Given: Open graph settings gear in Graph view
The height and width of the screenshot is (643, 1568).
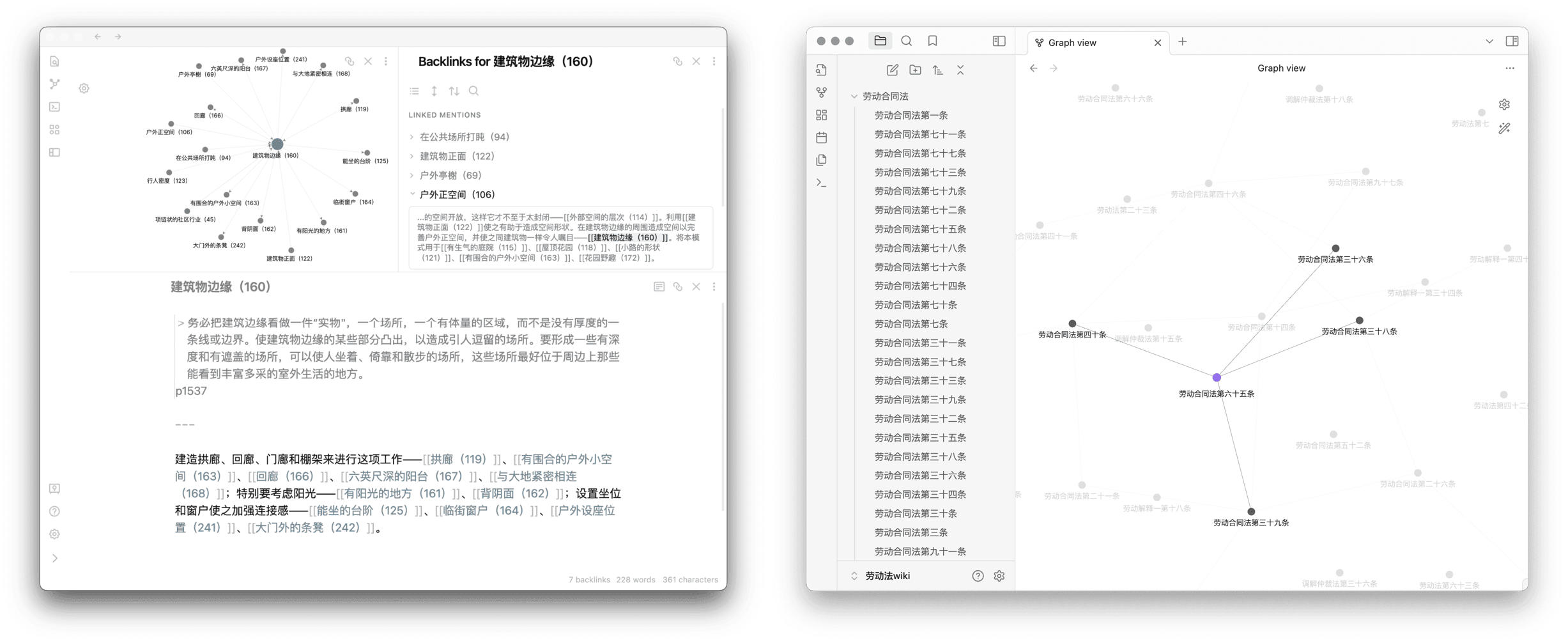Looking at the screenshot, I should tap(1505, 104).
